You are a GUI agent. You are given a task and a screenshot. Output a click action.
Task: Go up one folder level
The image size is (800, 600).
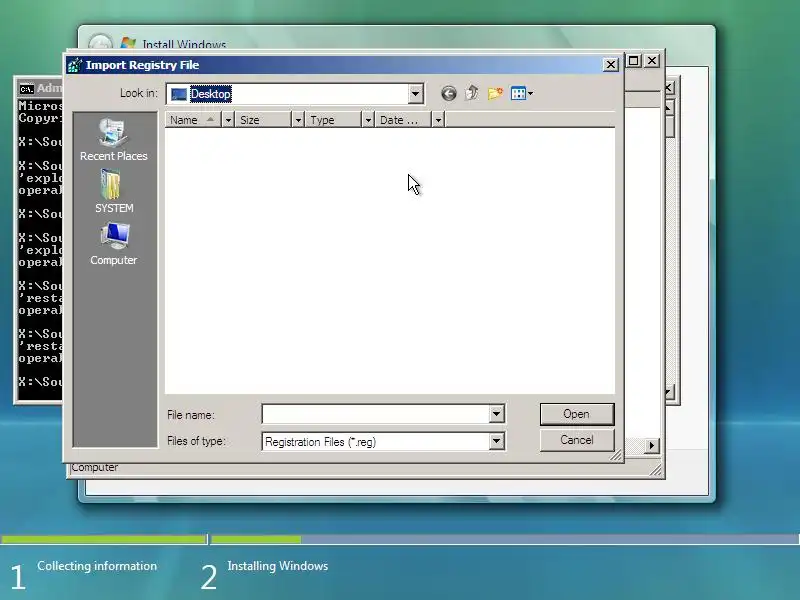(x=472, y=93)
